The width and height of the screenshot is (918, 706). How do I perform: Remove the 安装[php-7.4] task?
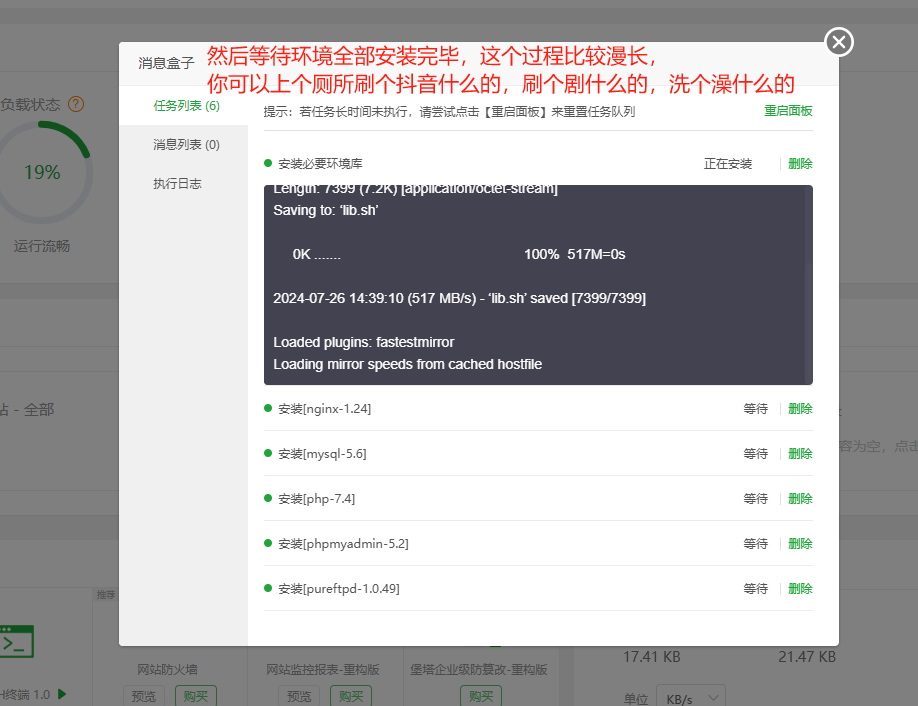coord(800,499)
